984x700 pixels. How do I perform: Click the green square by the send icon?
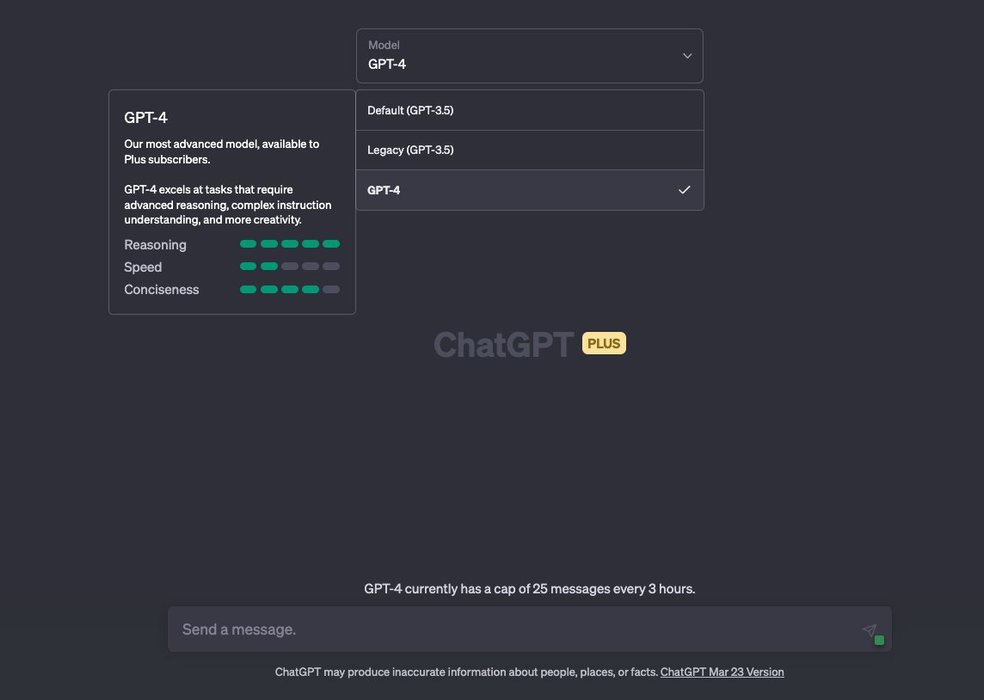[879, 640]
